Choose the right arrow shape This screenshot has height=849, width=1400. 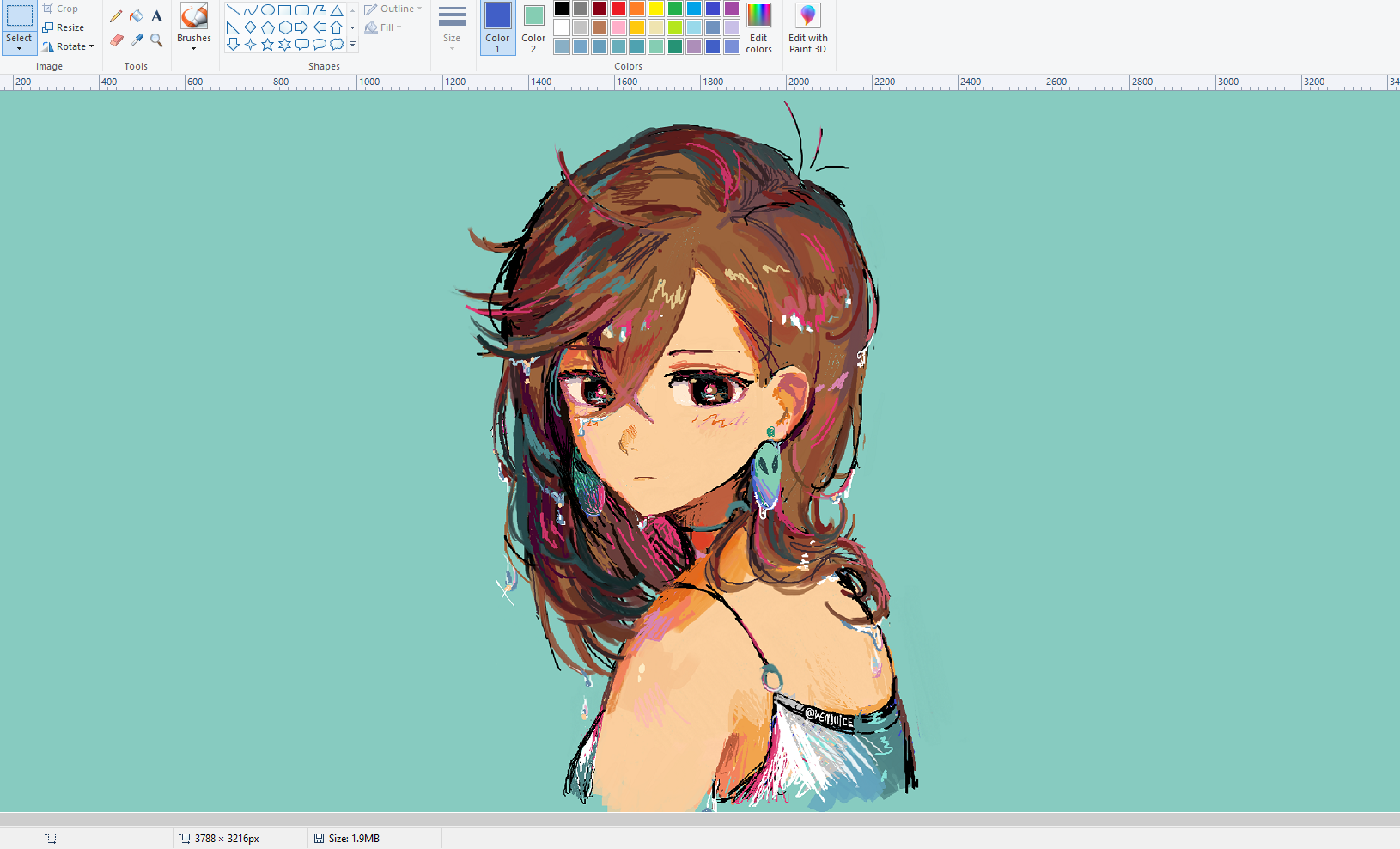[301, 27]
